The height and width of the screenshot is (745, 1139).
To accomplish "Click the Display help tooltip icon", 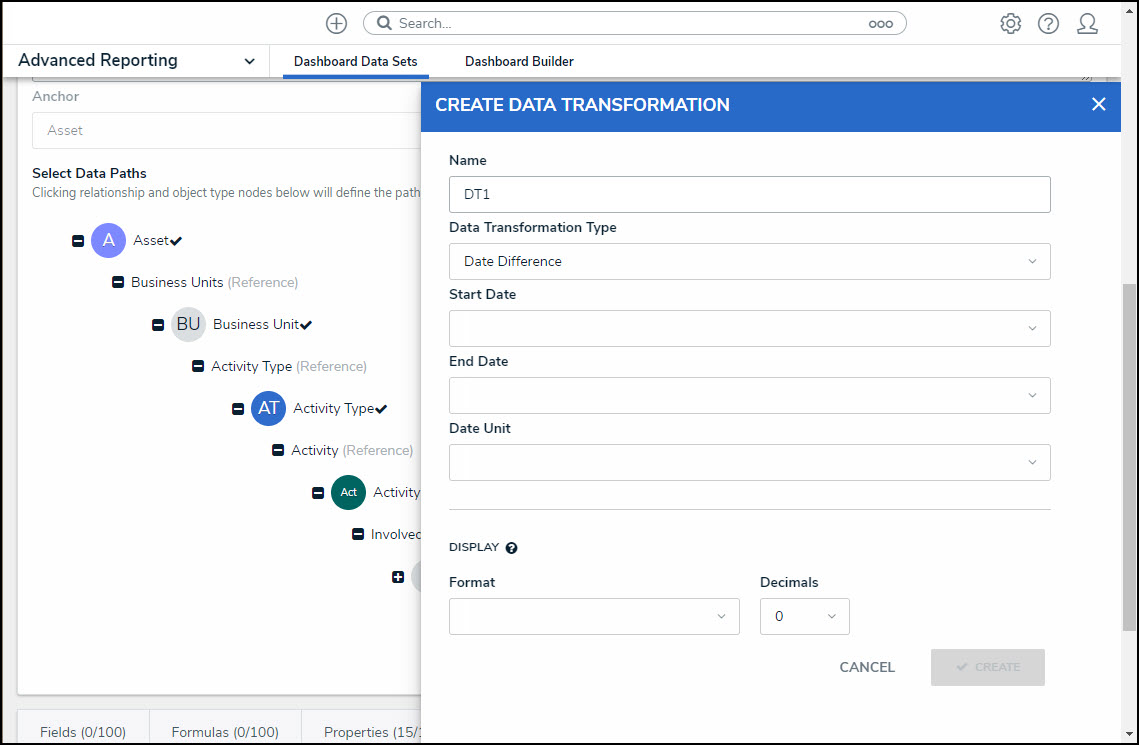I will [x=512, y=548].
